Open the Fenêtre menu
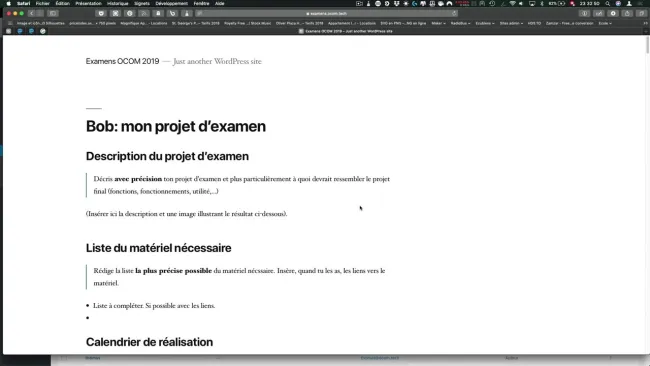This screenshot has height=366, width=650. pyautogui.click(x=201, y=3)
